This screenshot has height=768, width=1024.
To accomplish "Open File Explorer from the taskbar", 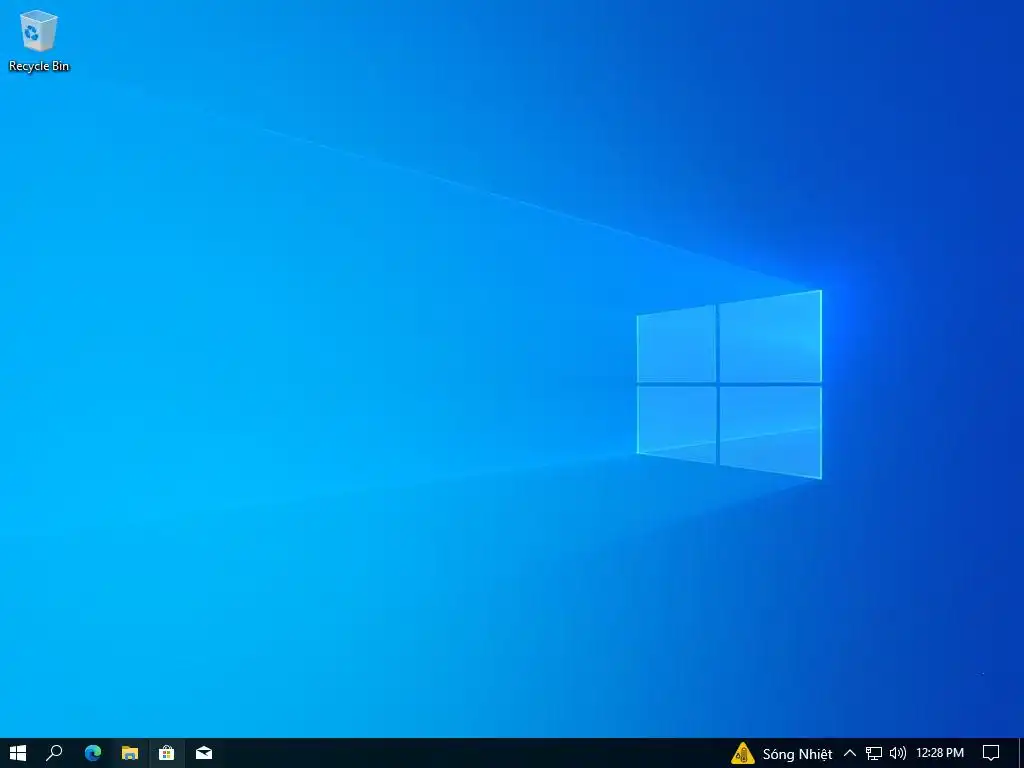I will [x=130, y=753].
